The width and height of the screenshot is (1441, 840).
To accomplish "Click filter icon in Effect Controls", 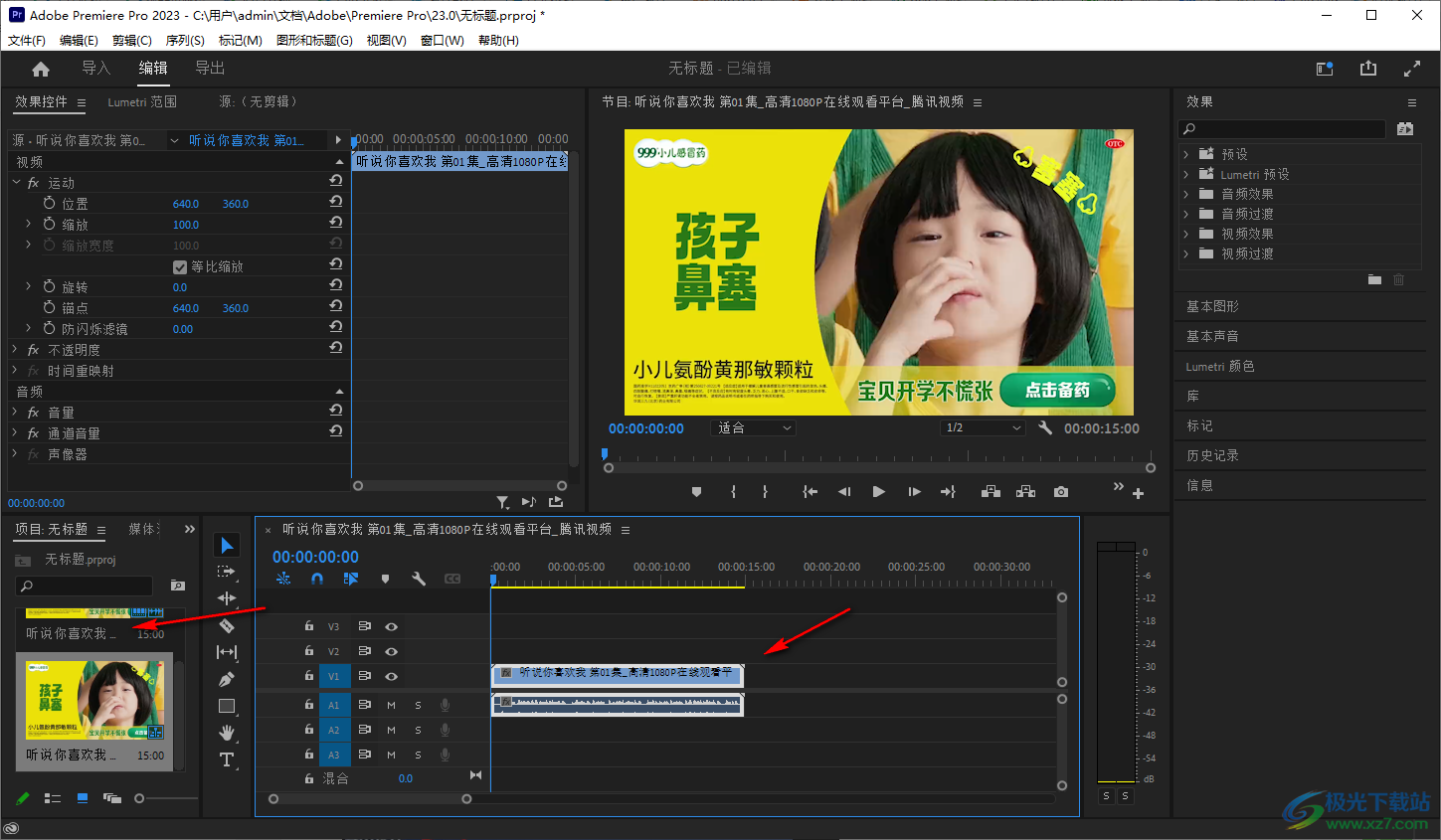I will coord(502,503).
